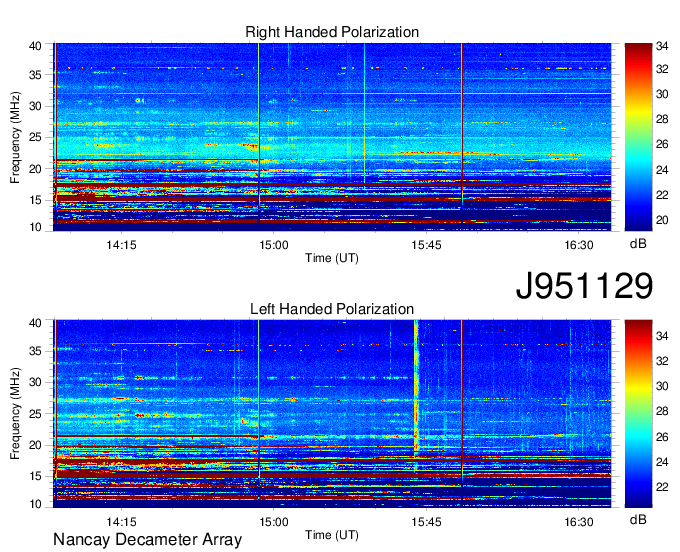Click the bottom panel dB color bar

(x=638, y=413)
